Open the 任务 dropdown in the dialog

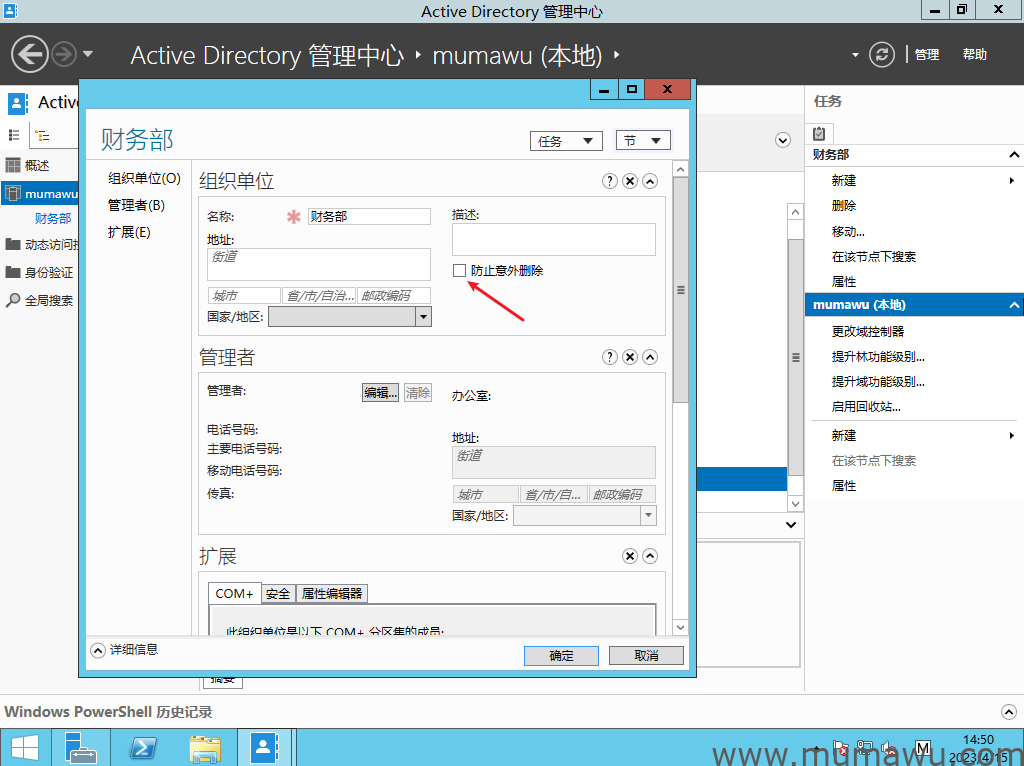[566, 140]
